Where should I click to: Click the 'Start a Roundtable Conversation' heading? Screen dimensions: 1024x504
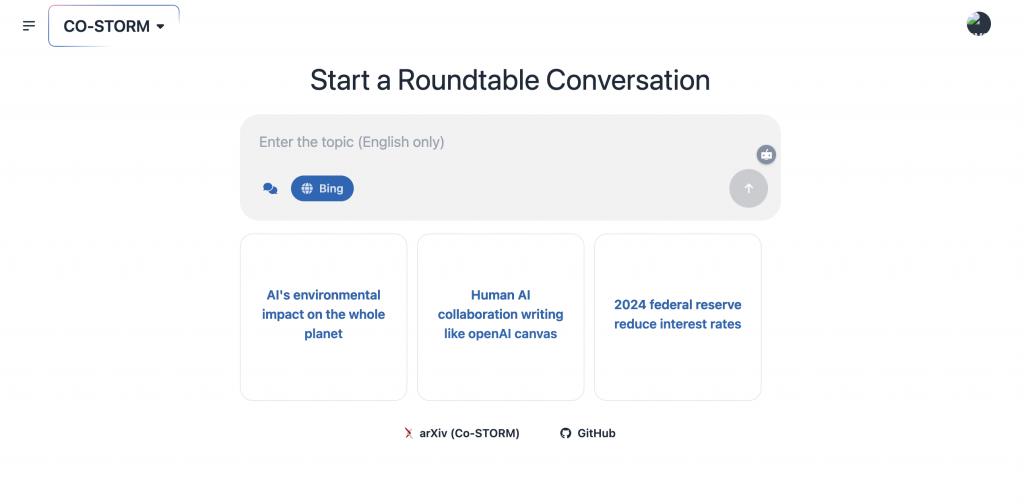tap(510, 80)
